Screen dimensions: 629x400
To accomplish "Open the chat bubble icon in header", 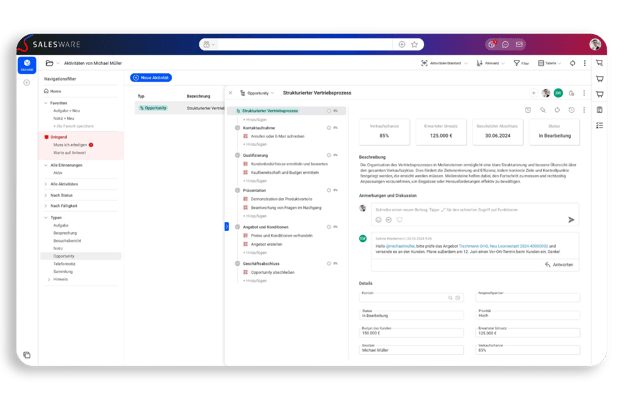I will pyautogui.click(x=505, y=45).
